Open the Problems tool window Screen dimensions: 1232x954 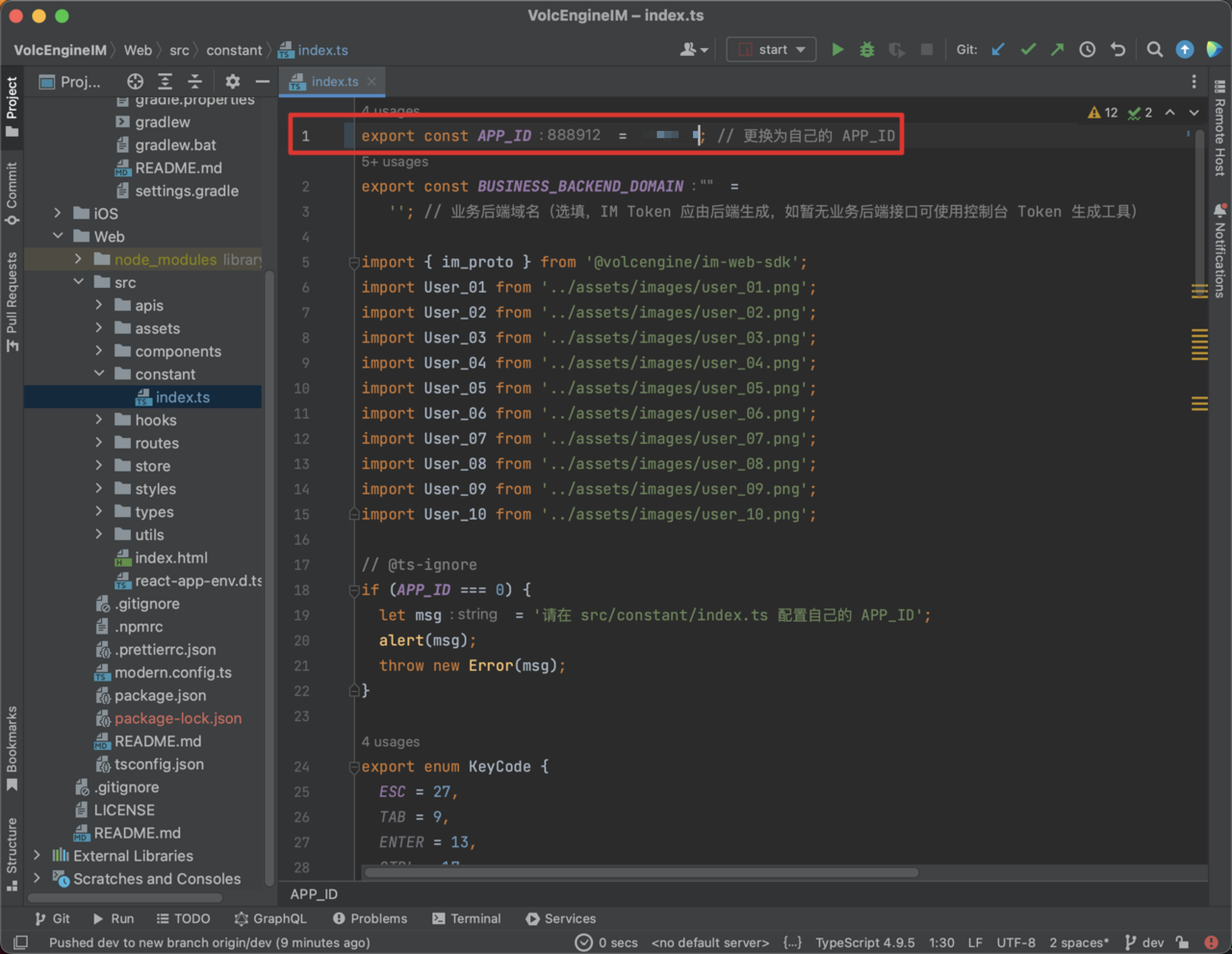(x=370, y=918)
